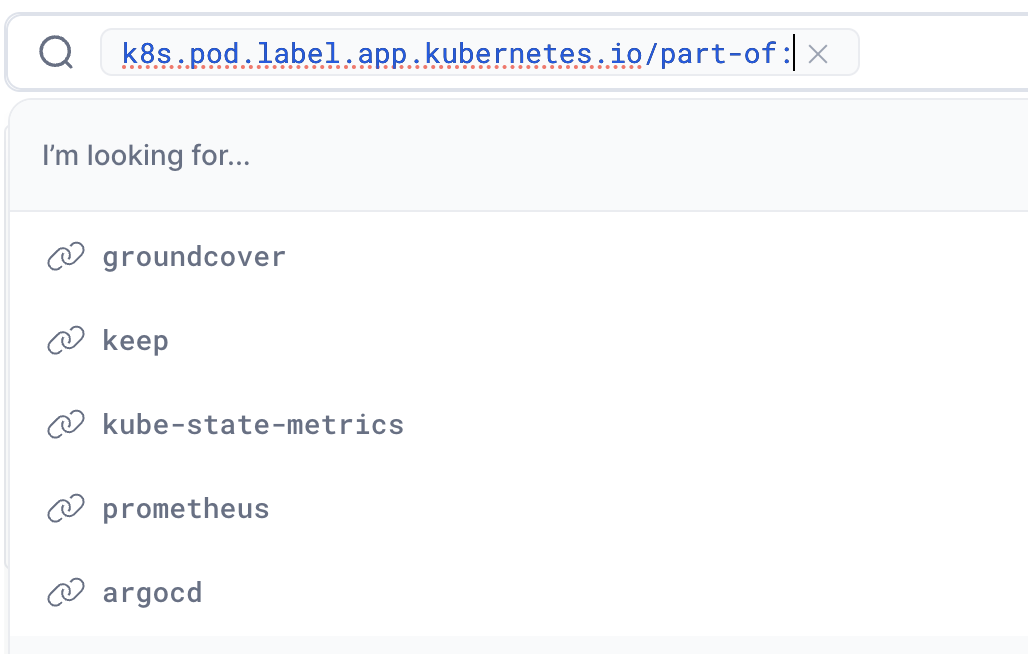This screenshot has width=1028, height=654.
Task: Pick the kube-state-metrics value
Action: coord(253,425)
